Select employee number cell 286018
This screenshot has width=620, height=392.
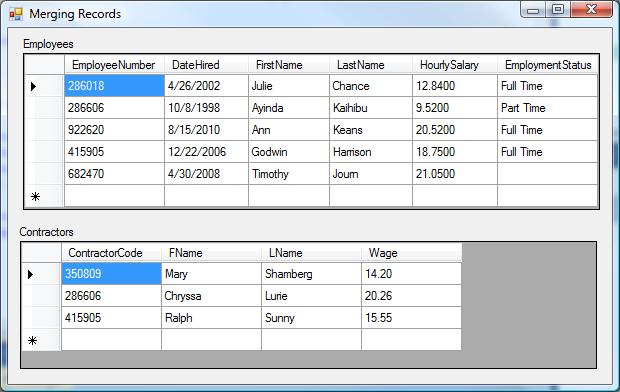(x=114, y=86)
